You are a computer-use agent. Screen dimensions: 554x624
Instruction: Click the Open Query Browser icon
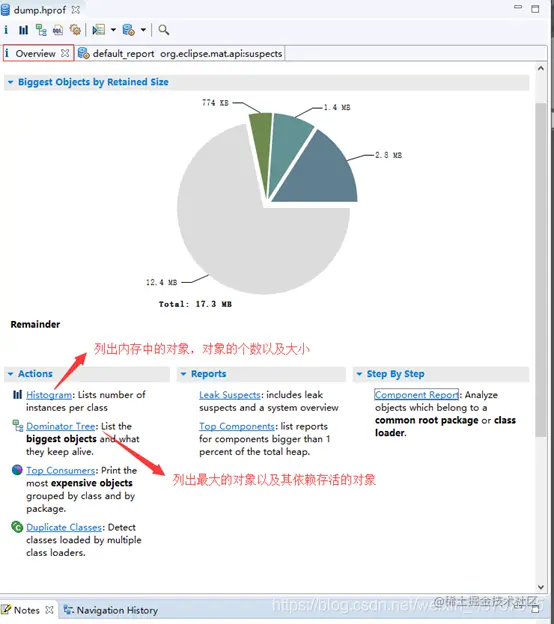(x=129, y=30)
